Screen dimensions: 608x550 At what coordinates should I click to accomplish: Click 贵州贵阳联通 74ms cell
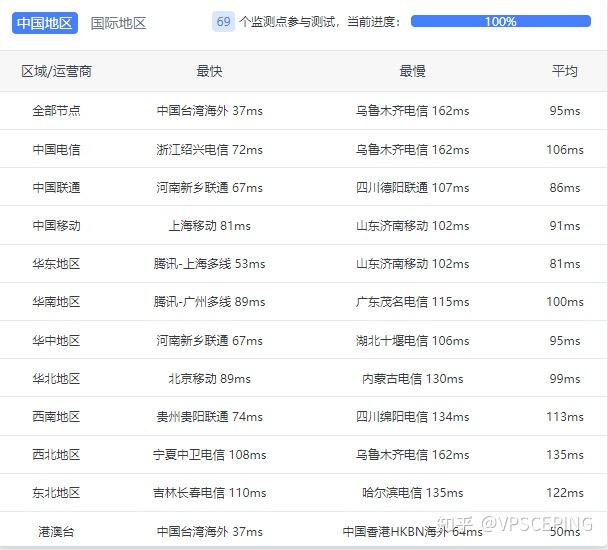[209, 417]
